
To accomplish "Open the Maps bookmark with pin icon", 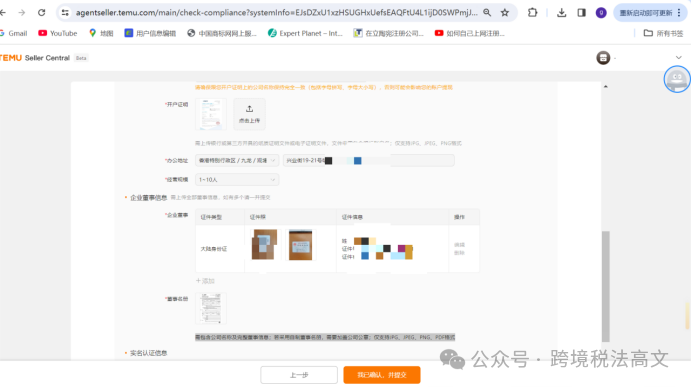I will pyautogui.click(x=101, y=33).
